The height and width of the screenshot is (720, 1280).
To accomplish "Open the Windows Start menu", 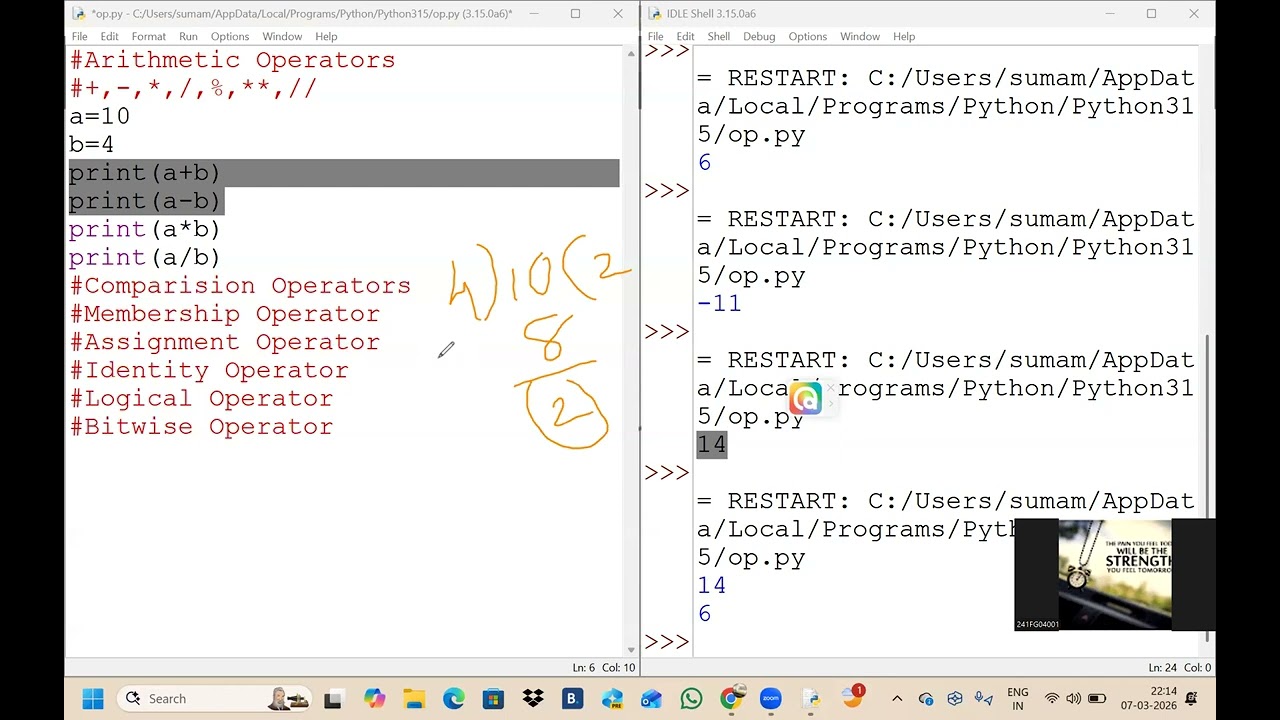I will [x=93, y=698].
